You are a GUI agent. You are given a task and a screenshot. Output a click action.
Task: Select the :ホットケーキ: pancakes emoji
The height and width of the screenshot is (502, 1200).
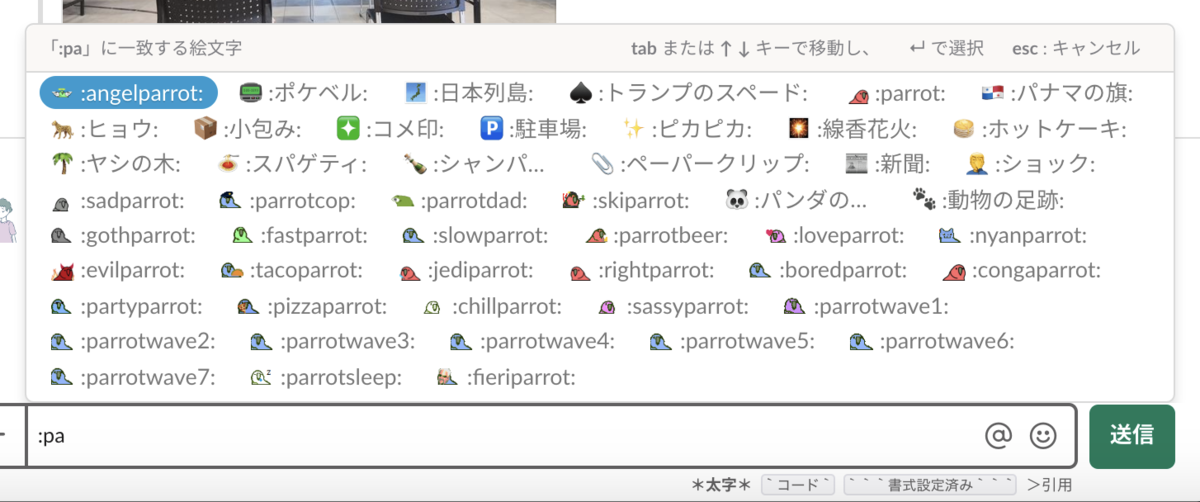(1039, 129)
